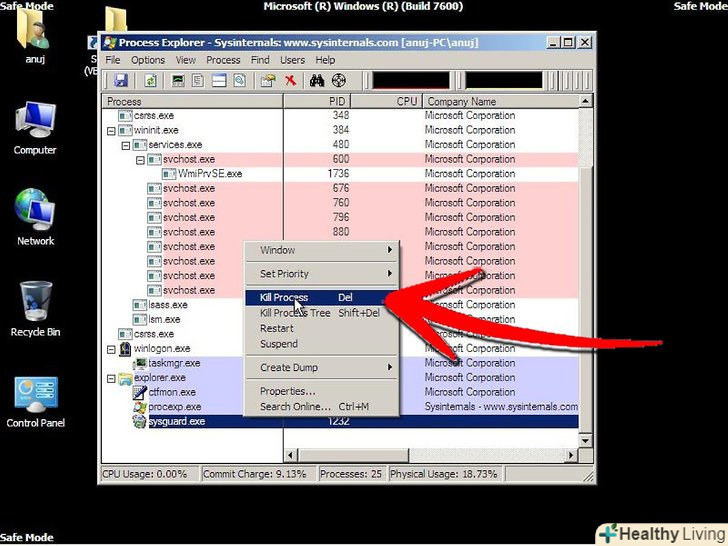Click the red X Kill Process toolbar icon

291,81
